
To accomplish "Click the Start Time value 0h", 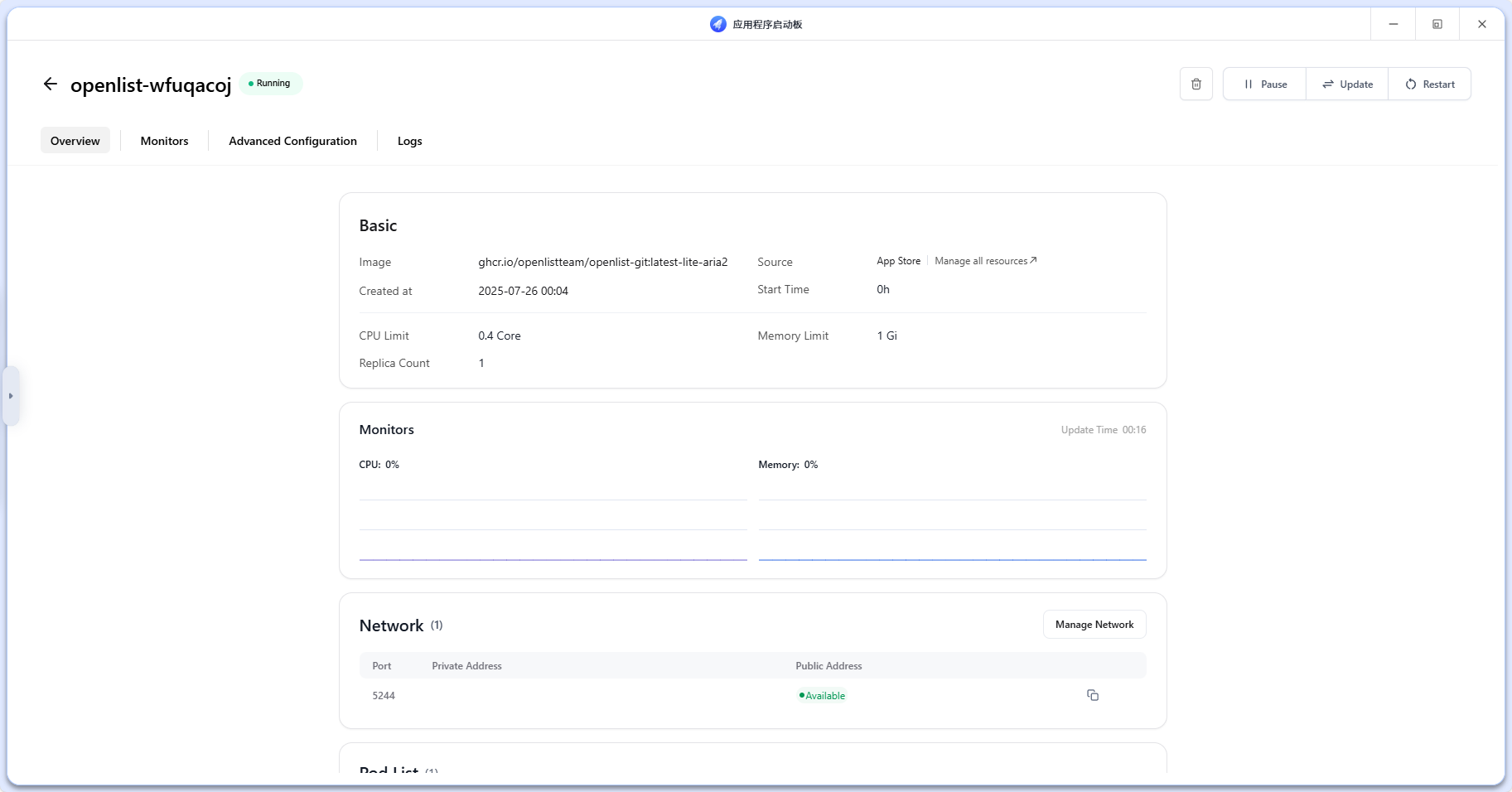I will pyautogui.click(x=883, y=289).
